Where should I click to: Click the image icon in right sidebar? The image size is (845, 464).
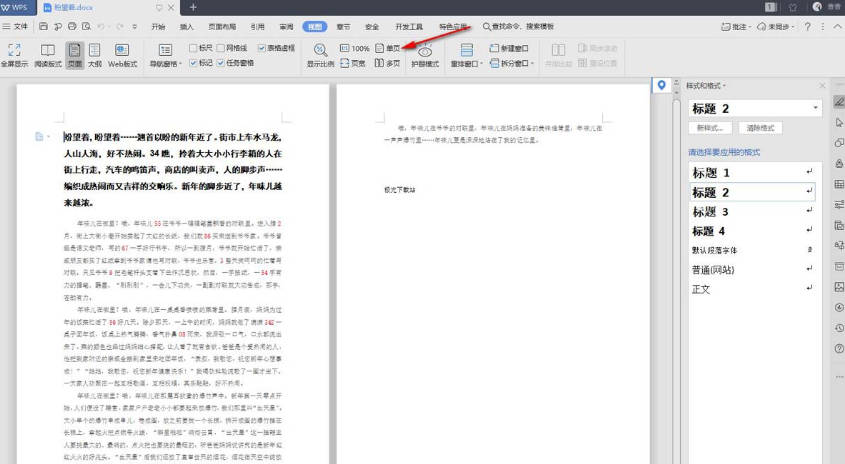pyautogui.click(x=839, y=287)
